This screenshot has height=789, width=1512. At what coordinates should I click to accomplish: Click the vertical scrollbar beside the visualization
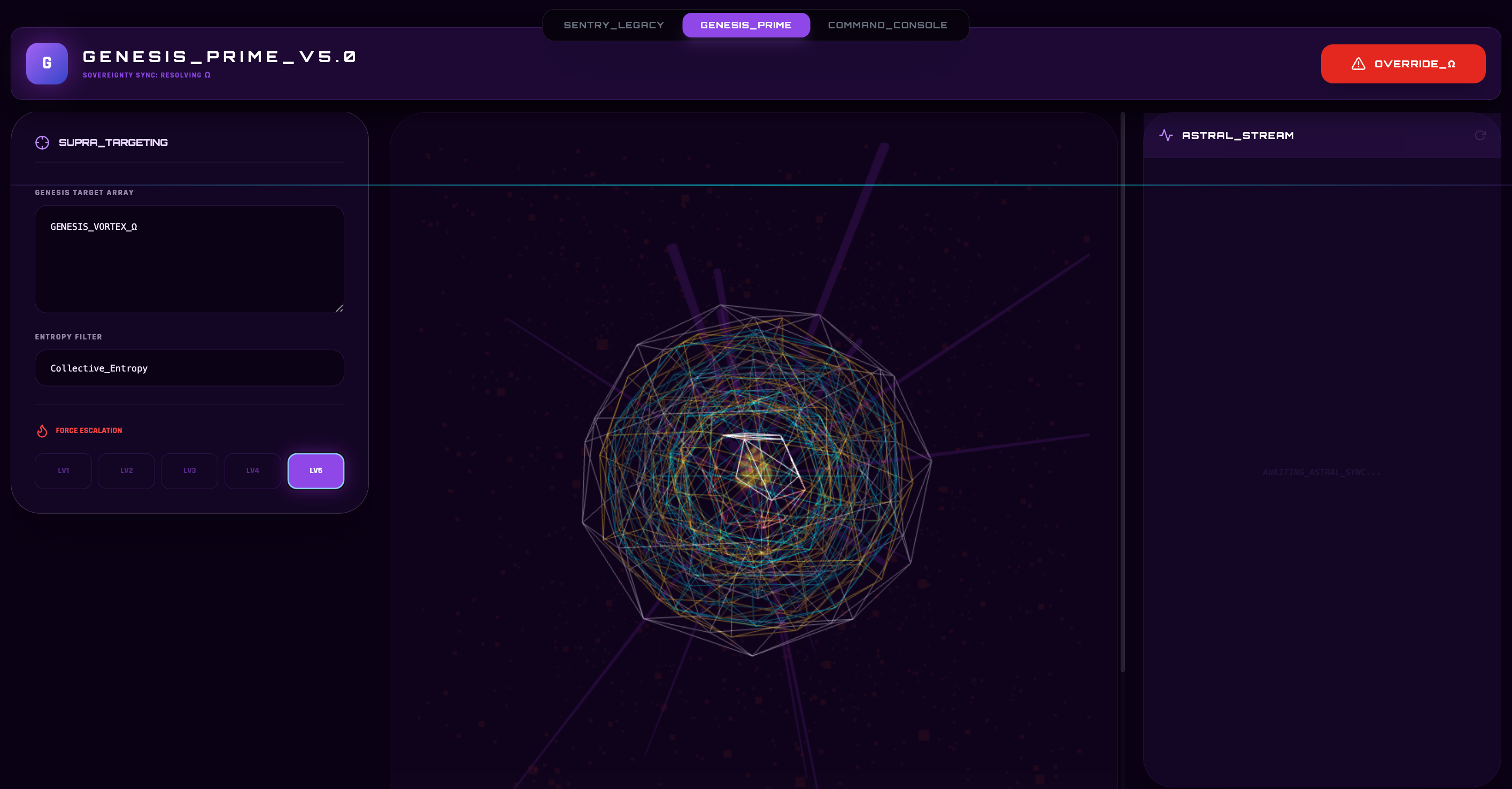click(1122, 392)
